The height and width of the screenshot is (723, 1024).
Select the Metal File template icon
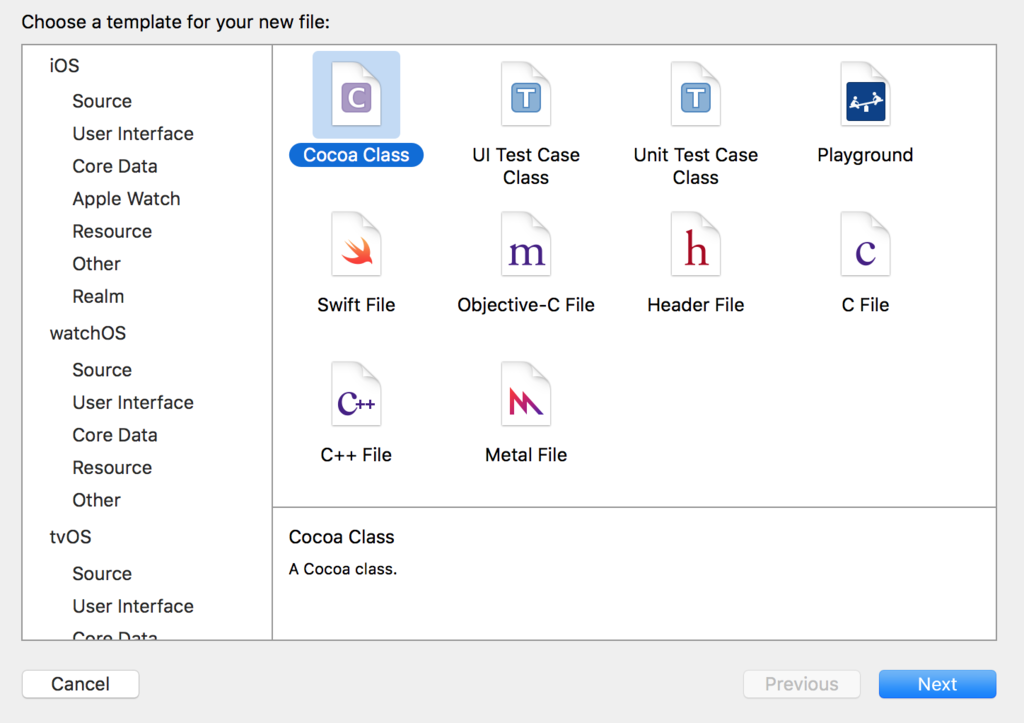pyautogui.click(x=526, y=395)
